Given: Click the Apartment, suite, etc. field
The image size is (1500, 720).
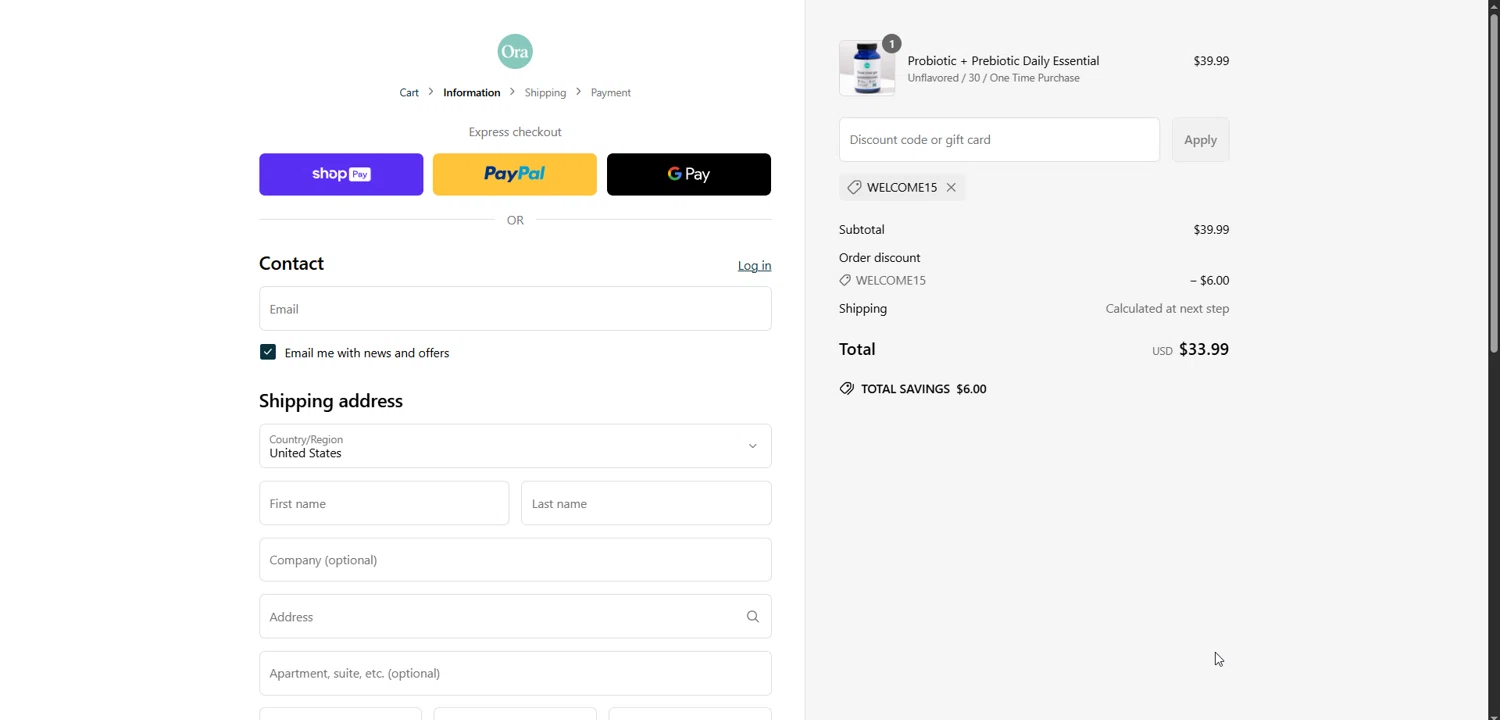Looking at the screenshot, I should pyautogui.click(x=515, y=673).
